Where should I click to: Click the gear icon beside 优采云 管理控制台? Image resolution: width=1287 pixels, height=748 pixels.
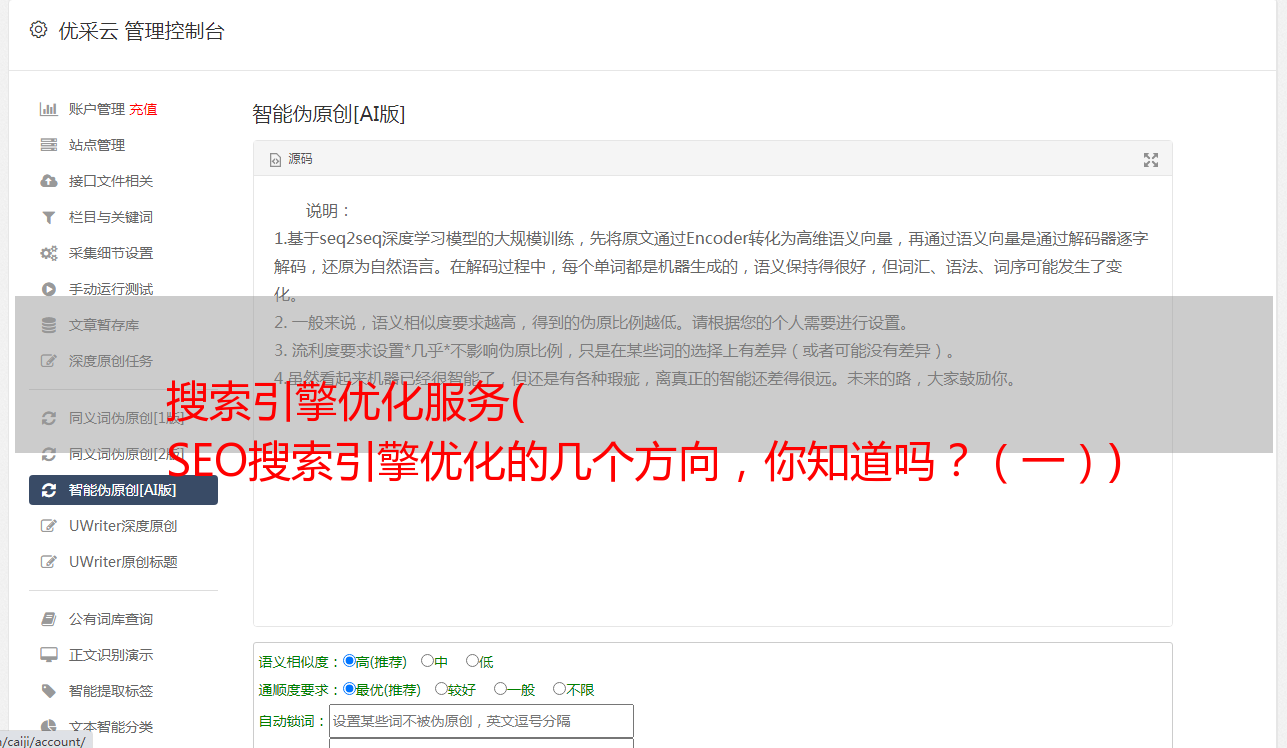pos(38,30)
